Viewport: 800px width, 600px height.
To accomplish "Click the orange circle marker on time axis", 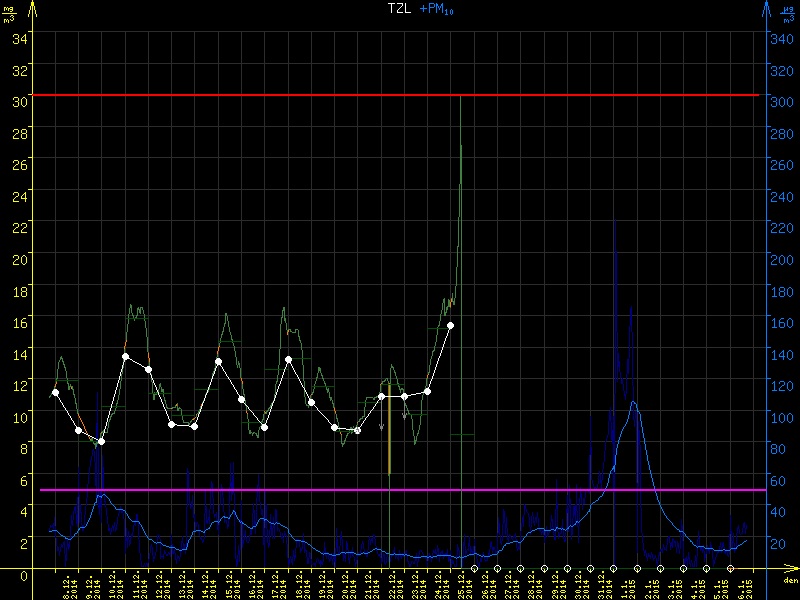I will click(x=730, y=568).
